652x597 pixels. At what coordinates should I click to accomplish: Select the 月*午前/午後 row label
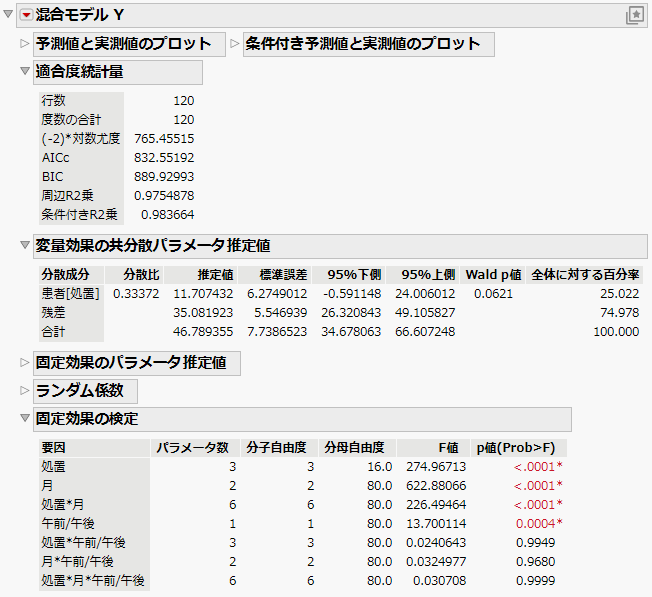77,562
